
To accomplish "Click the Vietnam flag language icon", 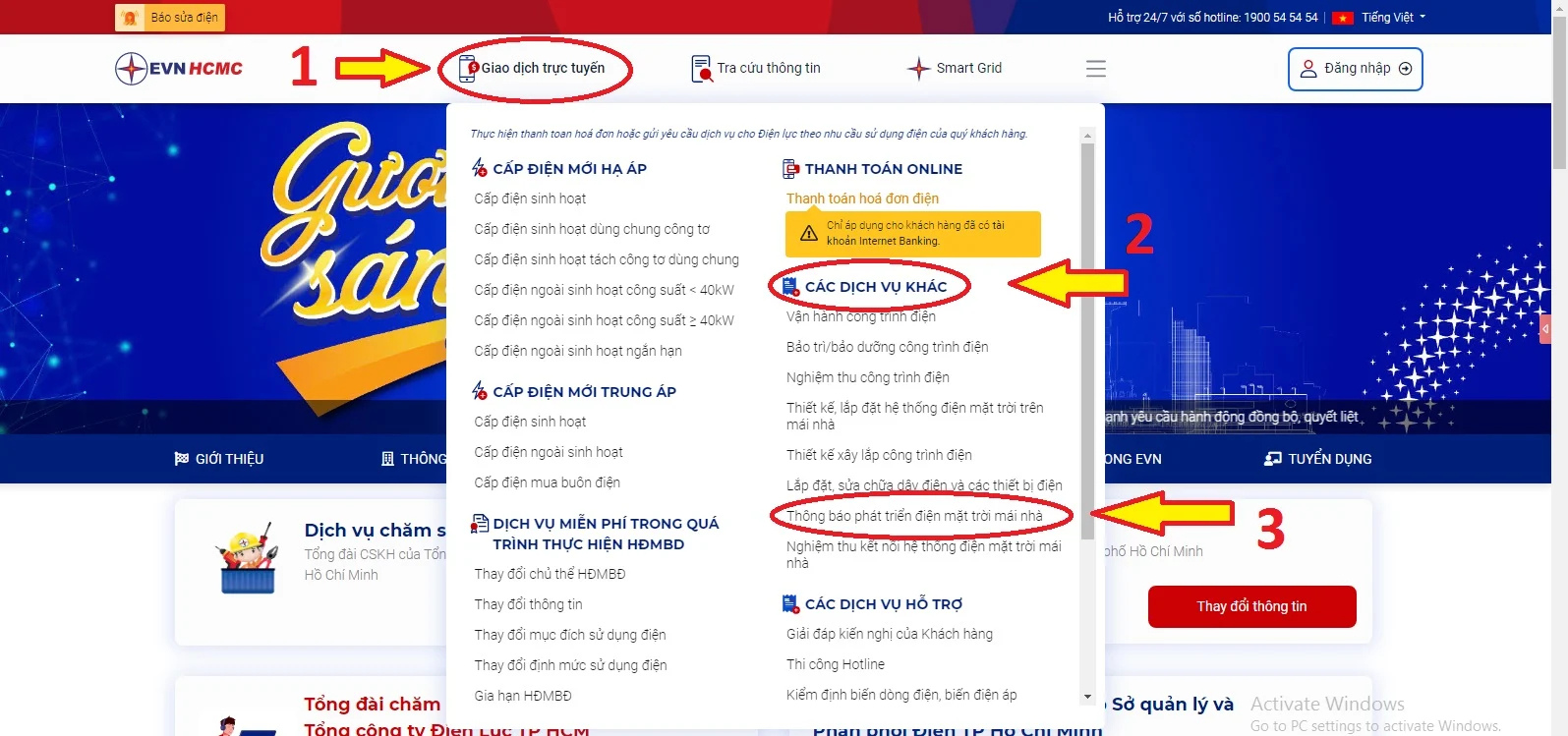I will 1343,18.
